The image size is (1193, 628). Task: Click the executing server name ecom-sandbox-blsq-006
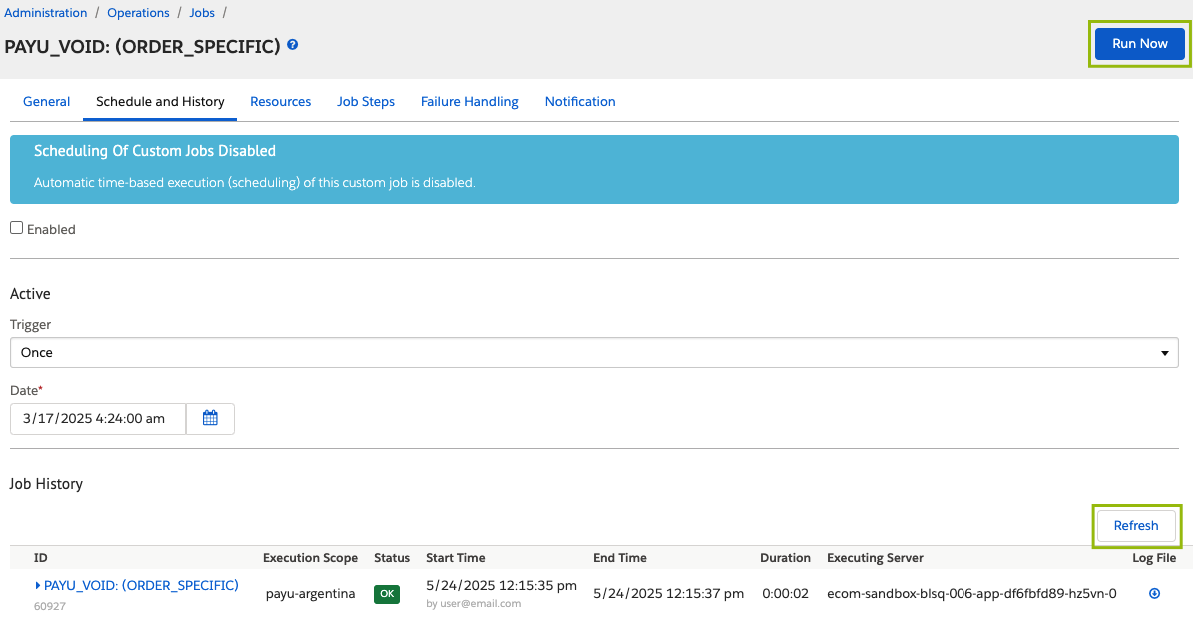(x=972, y=594)
